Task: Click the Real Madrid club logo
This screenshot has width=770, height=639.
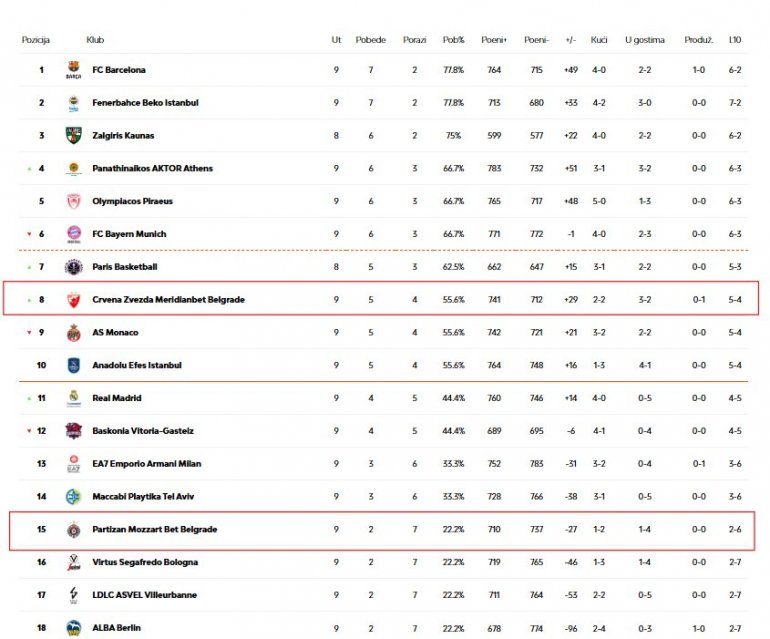Action: point(73,398)
